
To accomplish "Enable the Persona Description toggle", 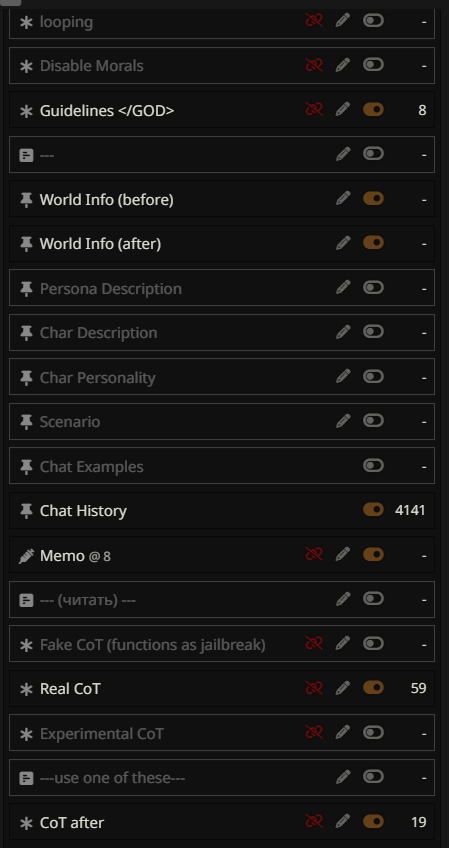I will click(373, 287).
